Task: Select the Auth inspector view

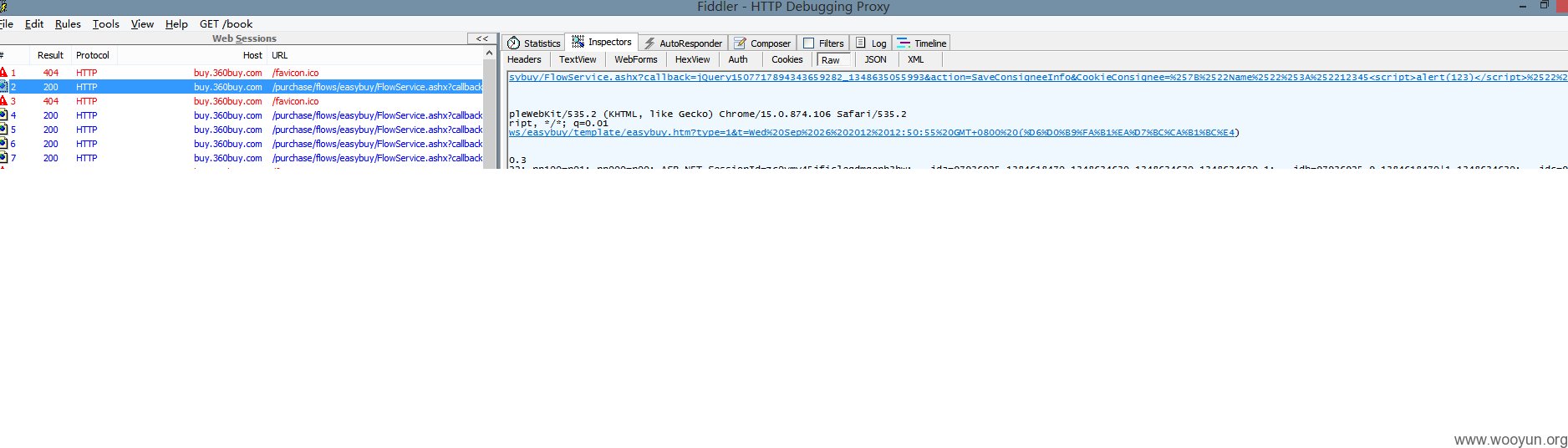Action: (x=738, y=59)
